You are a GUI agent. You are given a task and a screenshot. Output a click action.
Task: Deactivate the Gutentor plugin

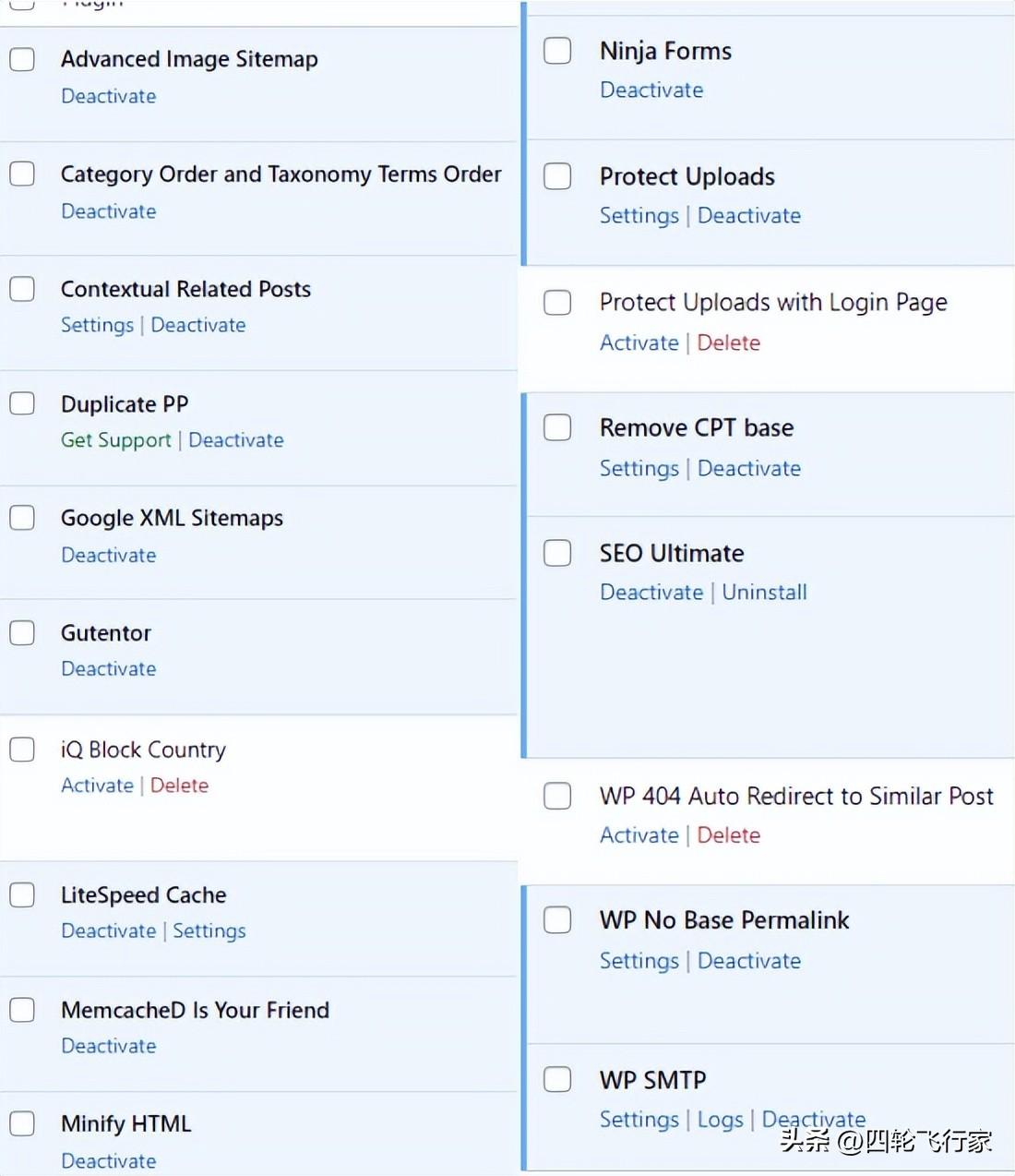109,668
